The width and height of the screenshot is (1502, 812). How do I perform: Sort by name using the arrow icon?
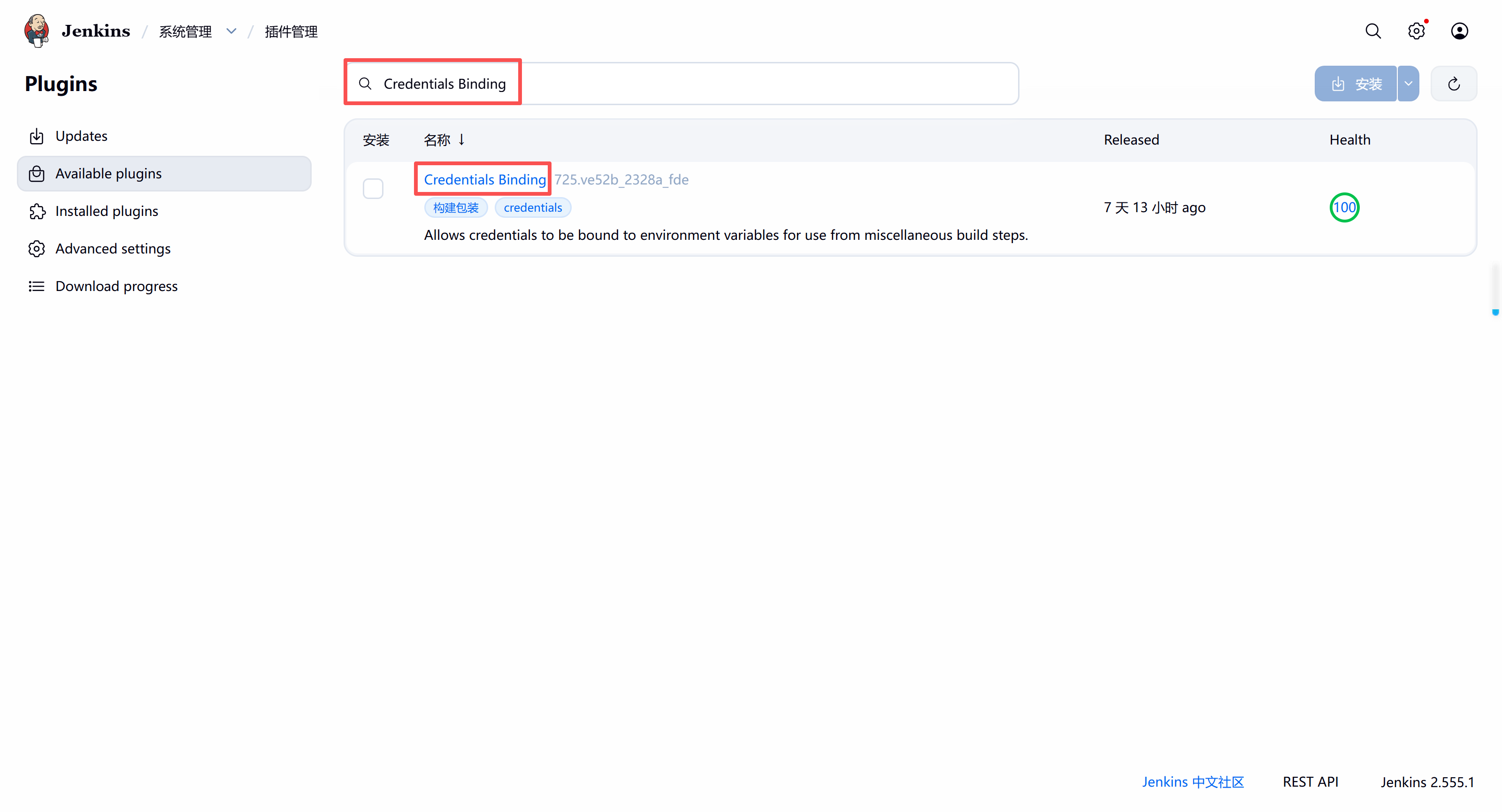click(x=461, y=139)
